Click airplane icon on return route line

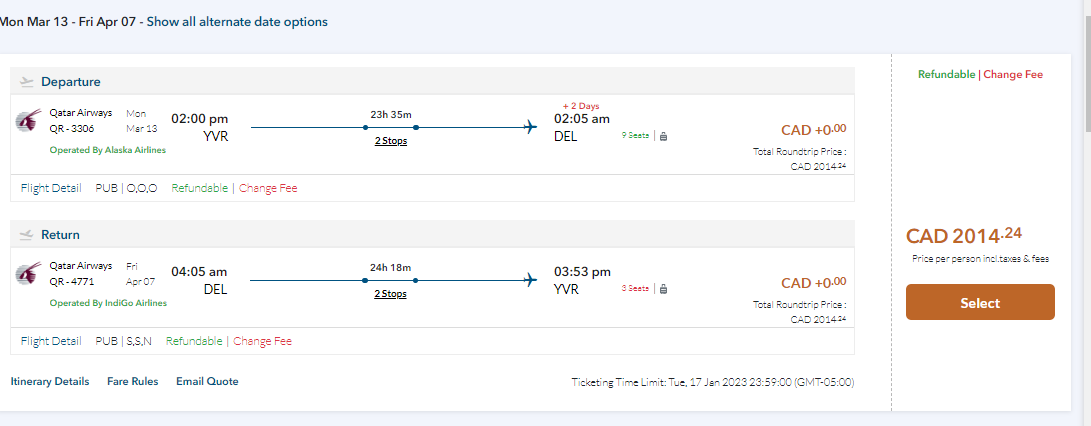(530, 281)
